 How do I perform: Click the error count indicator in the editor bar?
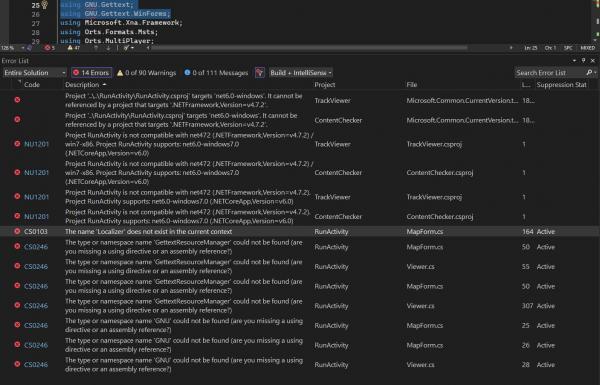tap(49, 48)
